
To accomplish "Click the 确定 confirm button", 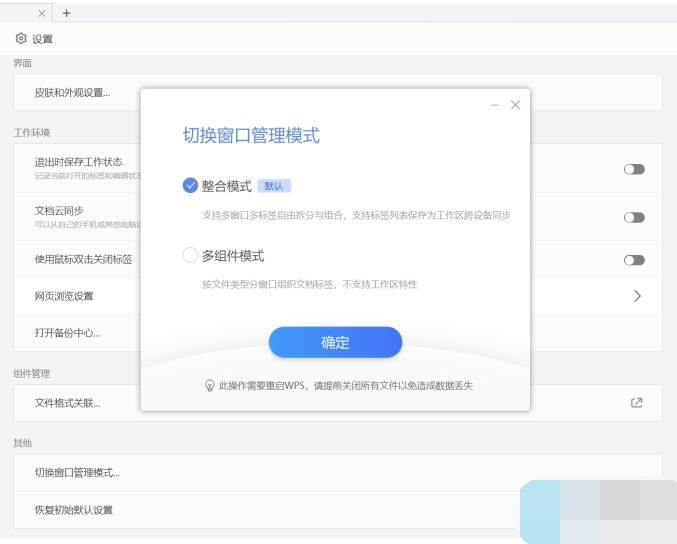I will pyautogui.click(x=335, y=343).
